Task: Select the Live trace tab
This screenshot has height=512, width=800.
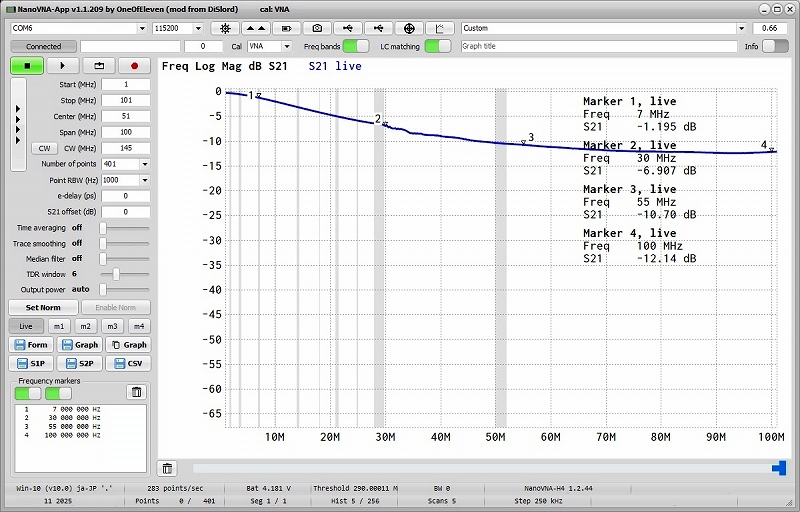Action: [26, 326]
